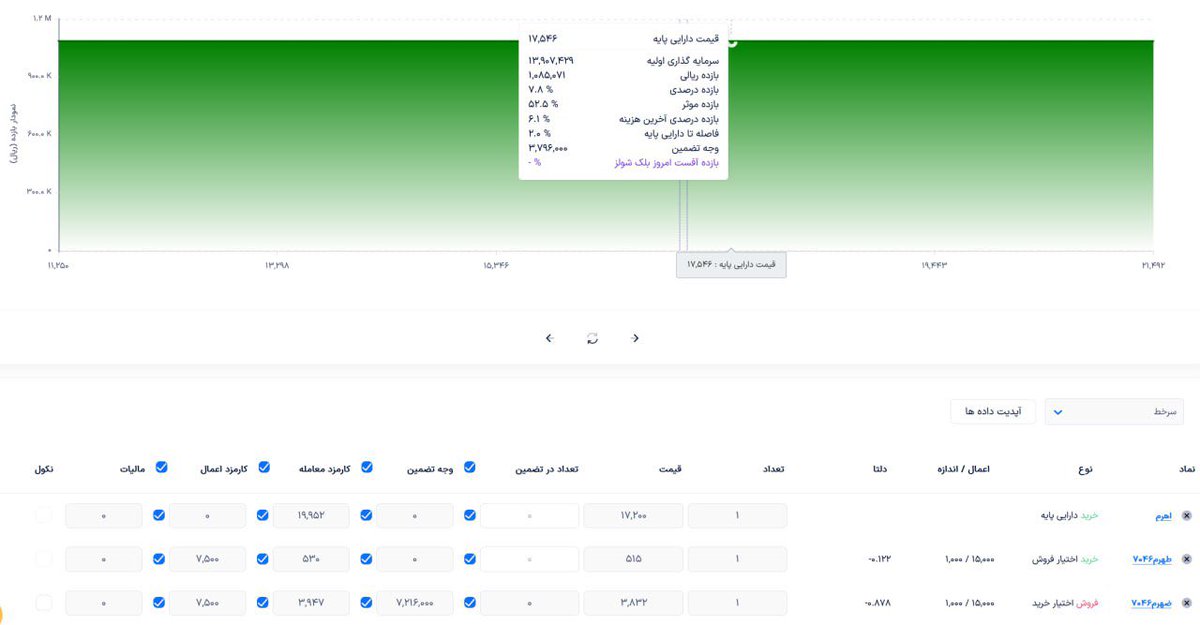Uncheck کارمزد معامله checkbox in the اهرم row

(366, 516)
